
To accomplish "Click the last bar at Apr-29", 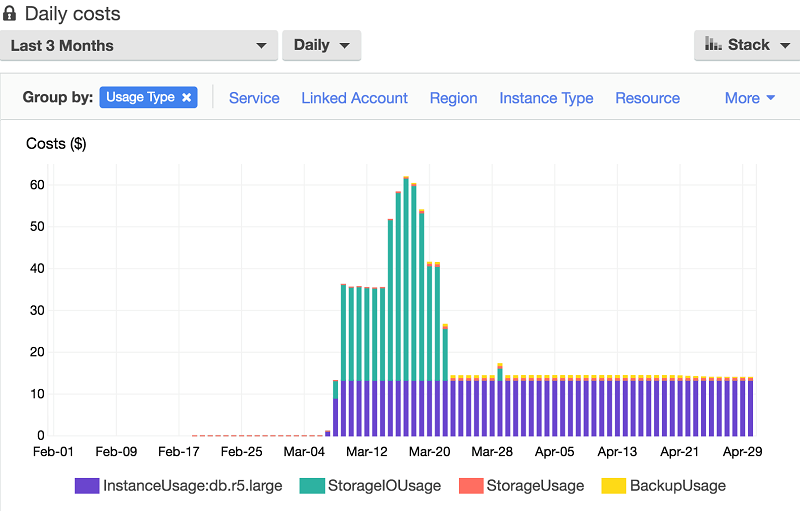I will (751, 406).
